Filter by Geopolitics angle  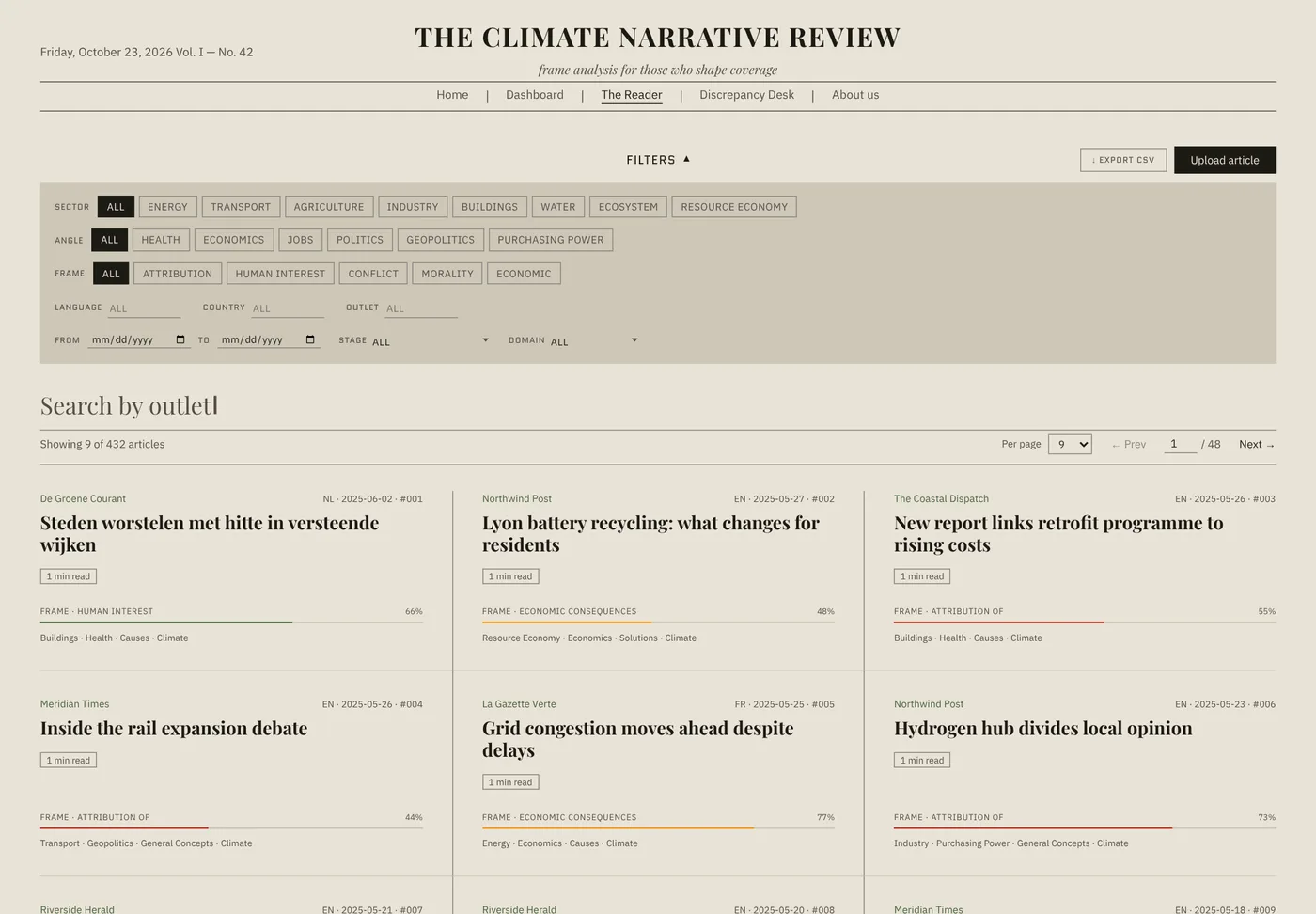pyautogui.click(x=441, y=240)
